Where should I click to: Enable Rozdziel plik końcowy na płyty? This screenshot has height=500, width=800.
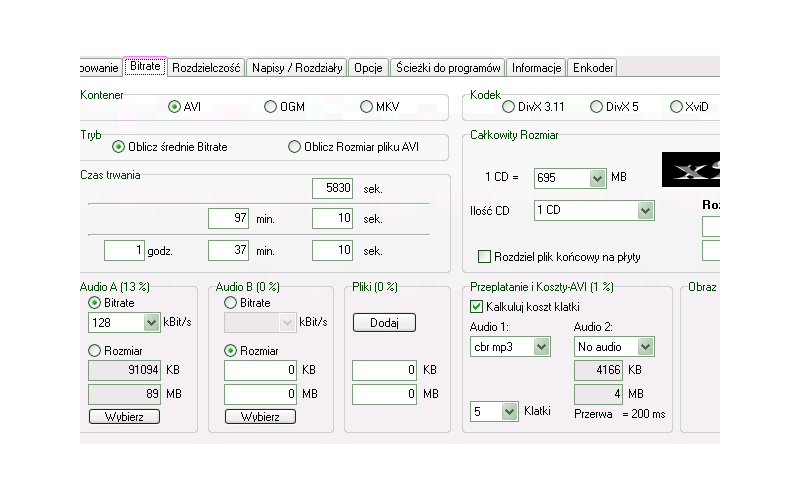(x=484, y=257)
